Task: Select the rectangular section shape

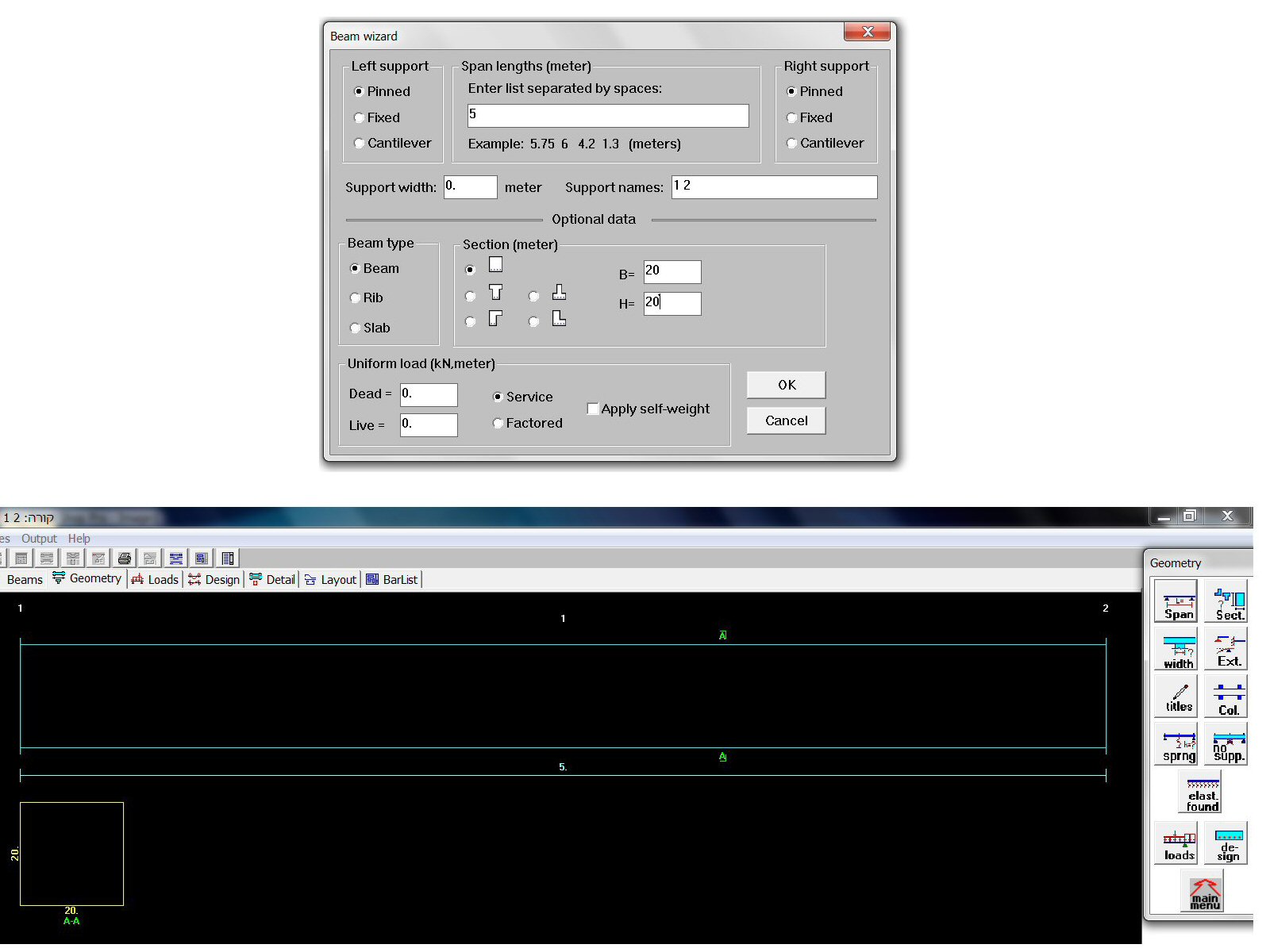Action: [x=471, y=270]
